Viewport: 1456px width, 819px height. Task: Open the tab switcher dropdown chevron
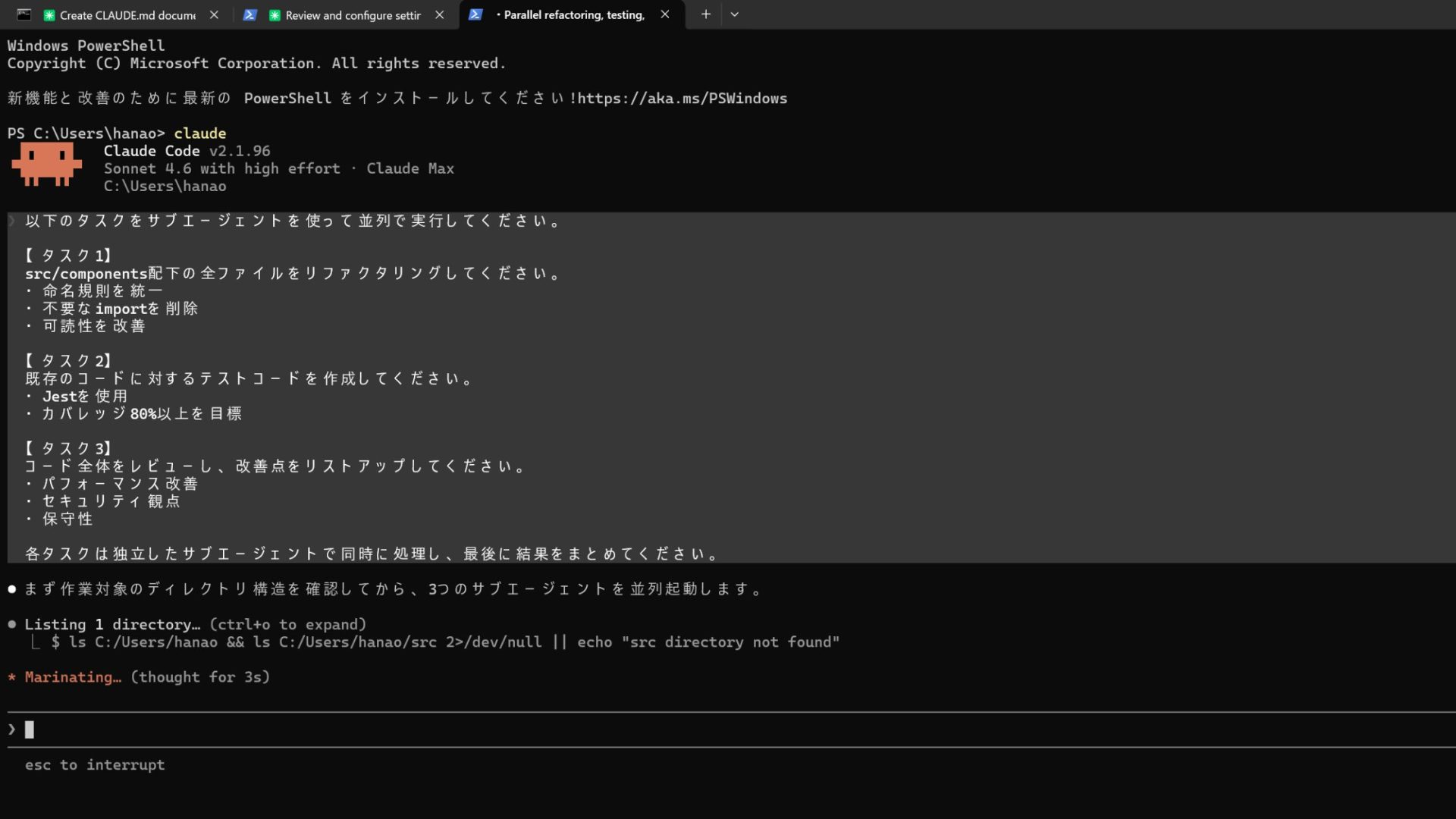[733, 14]
